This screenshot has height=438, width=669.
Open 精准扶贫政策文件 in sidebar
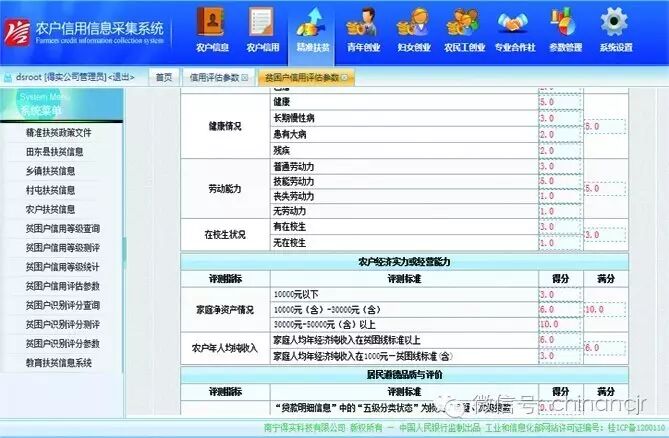click(59, 133)
